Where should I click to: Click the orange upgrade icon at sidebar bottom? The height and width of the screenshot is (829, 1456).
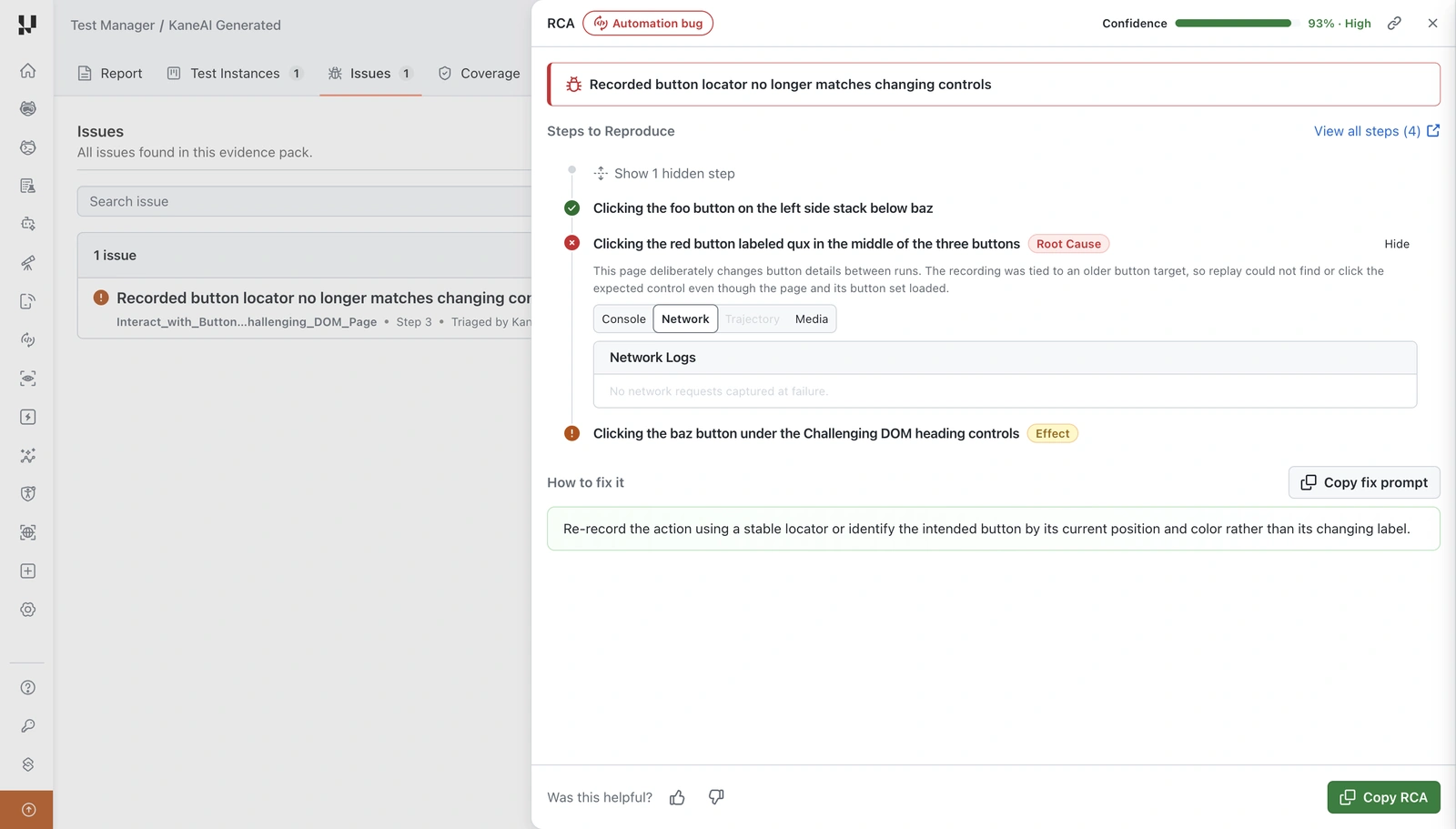(x=28, y=810)
